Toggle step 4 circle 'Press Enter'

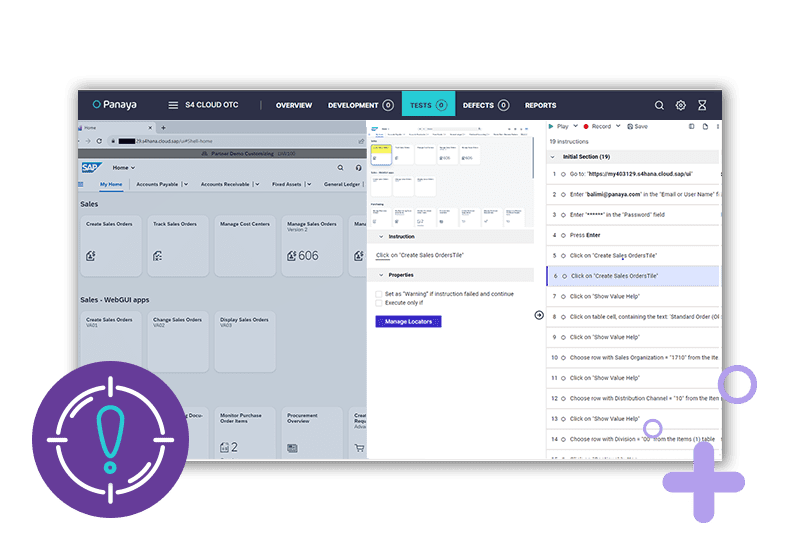point(564,235)
